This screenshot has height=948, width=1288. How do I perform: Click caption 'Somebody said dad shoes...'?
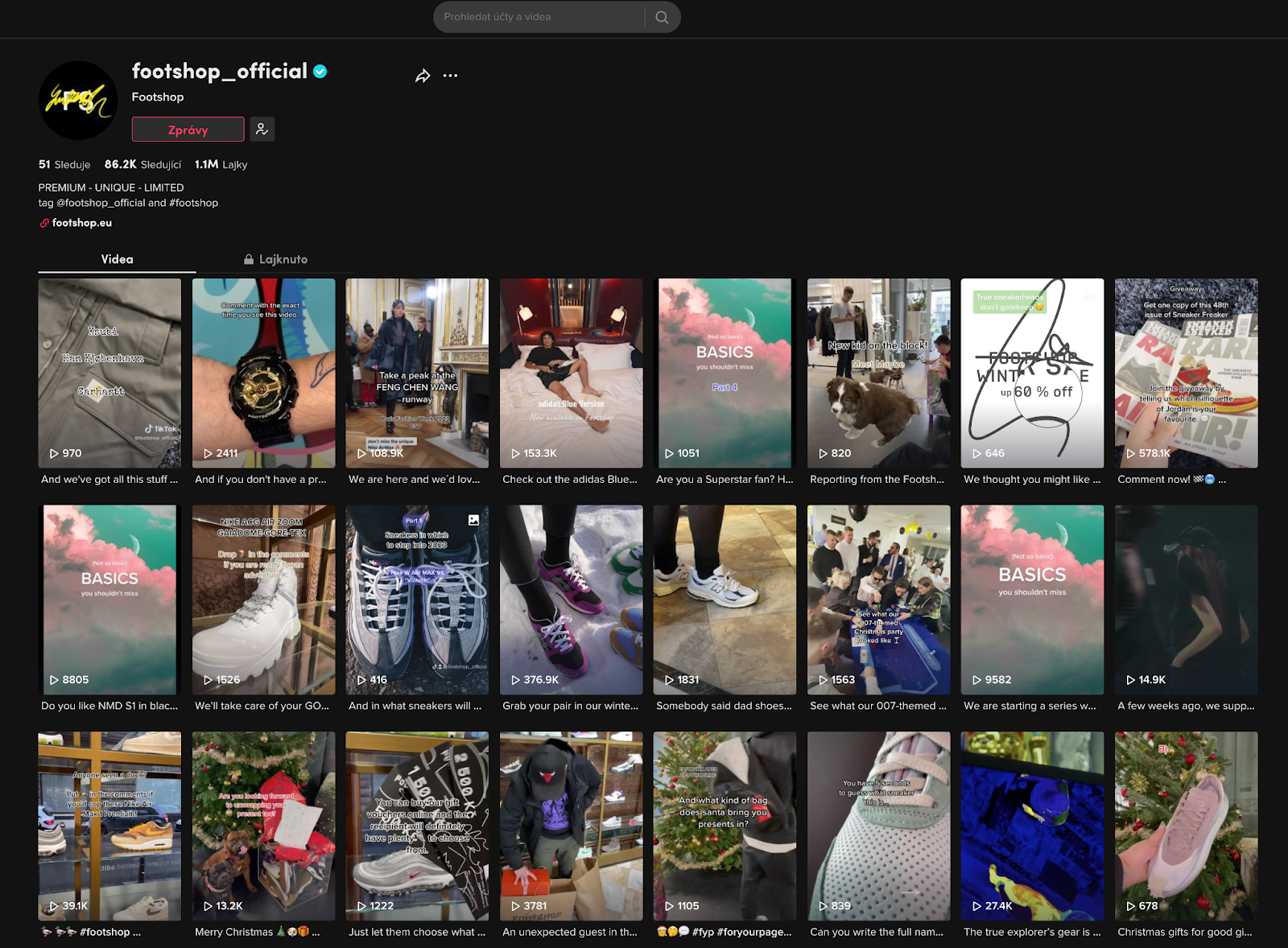coord(724,706)
